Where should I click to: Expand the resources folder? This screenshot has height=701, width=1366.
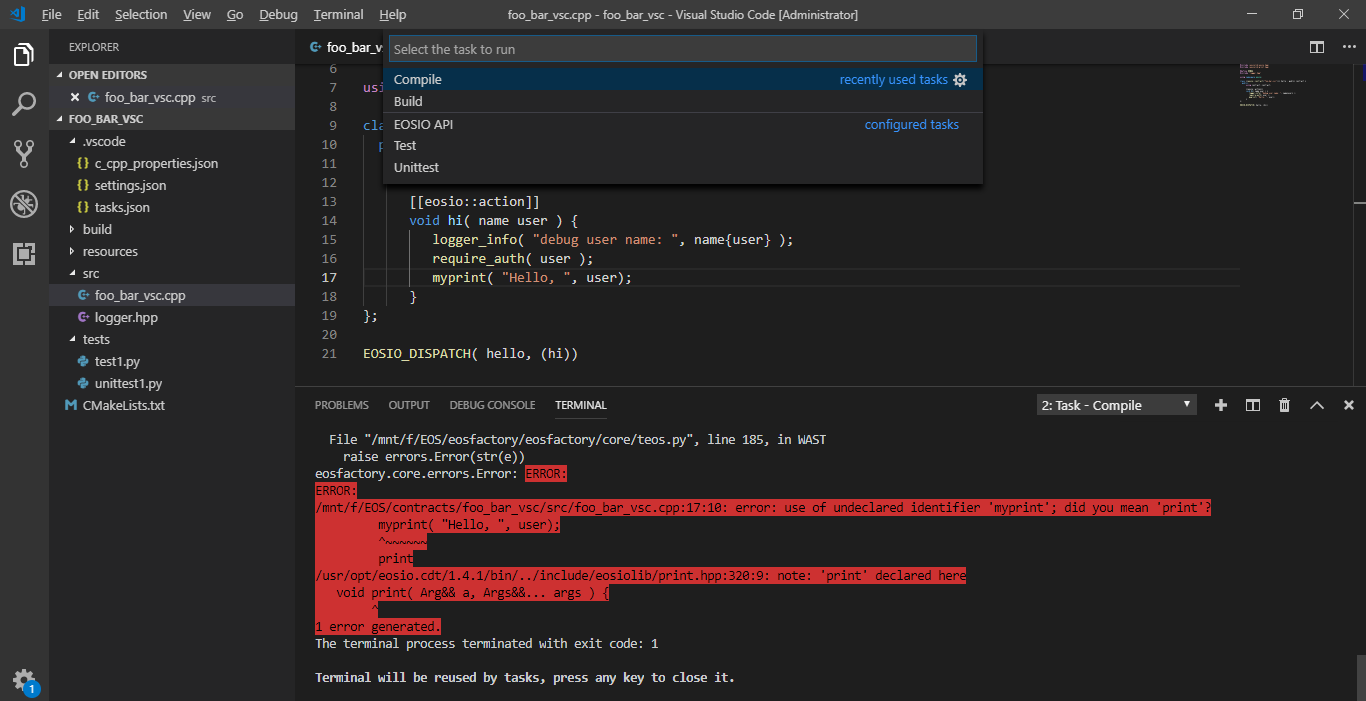coord(172,252)
